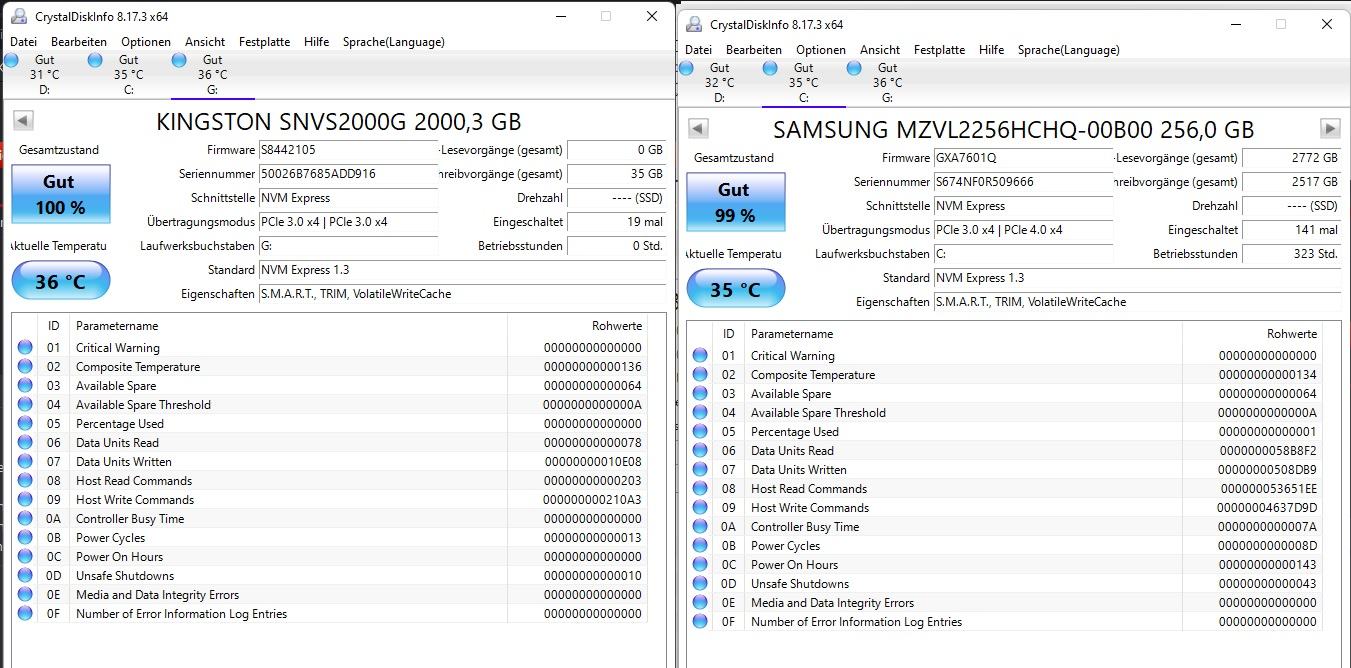Go to next disk in right SAMSUNG window
Viewport: 1351px width, 668px height.
click(x=1330, y=129)
